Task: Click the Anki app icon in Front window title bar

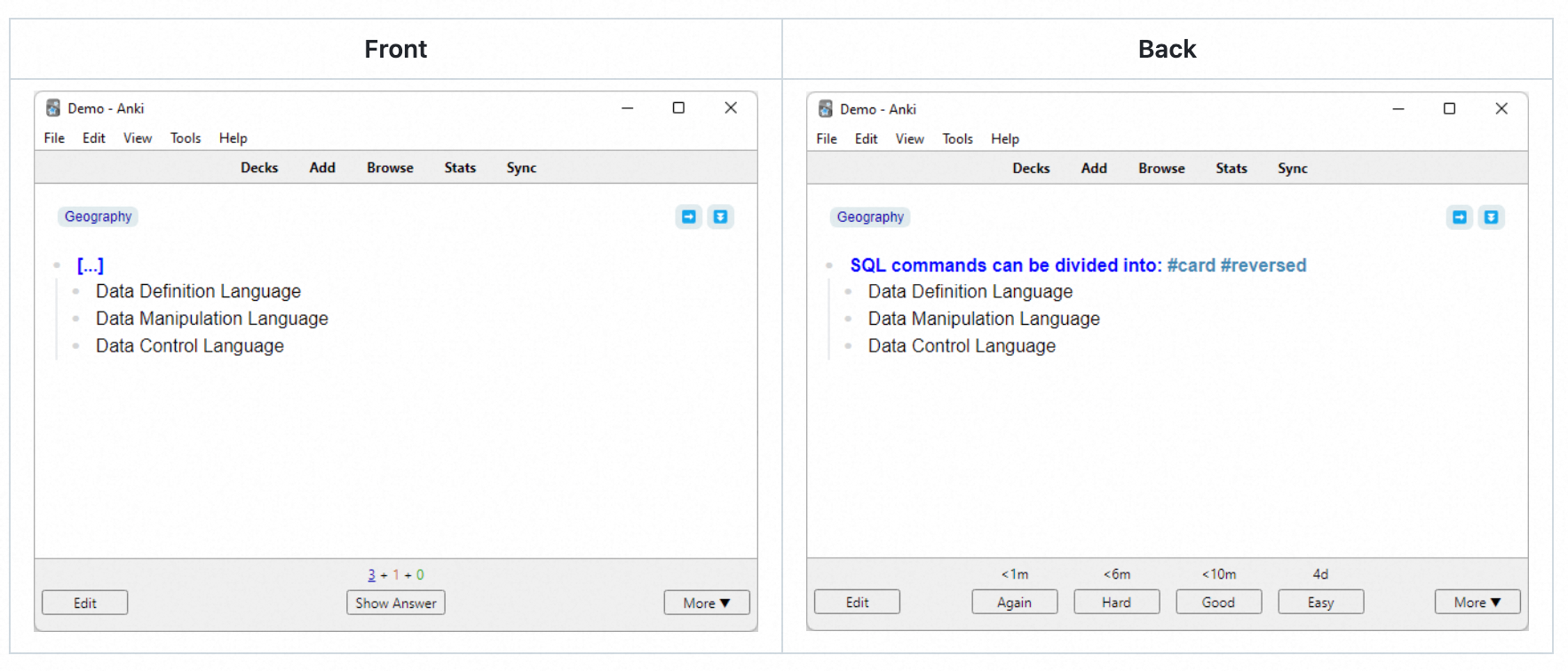Action: [53, 108]
